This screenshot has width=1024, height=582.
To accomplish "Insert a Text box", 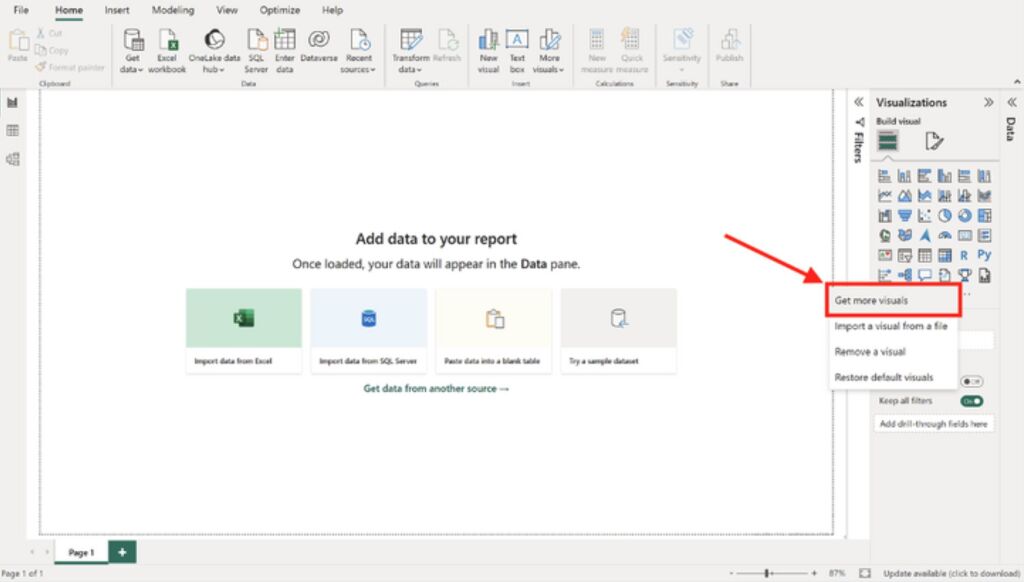I will (x=517, y=50).
